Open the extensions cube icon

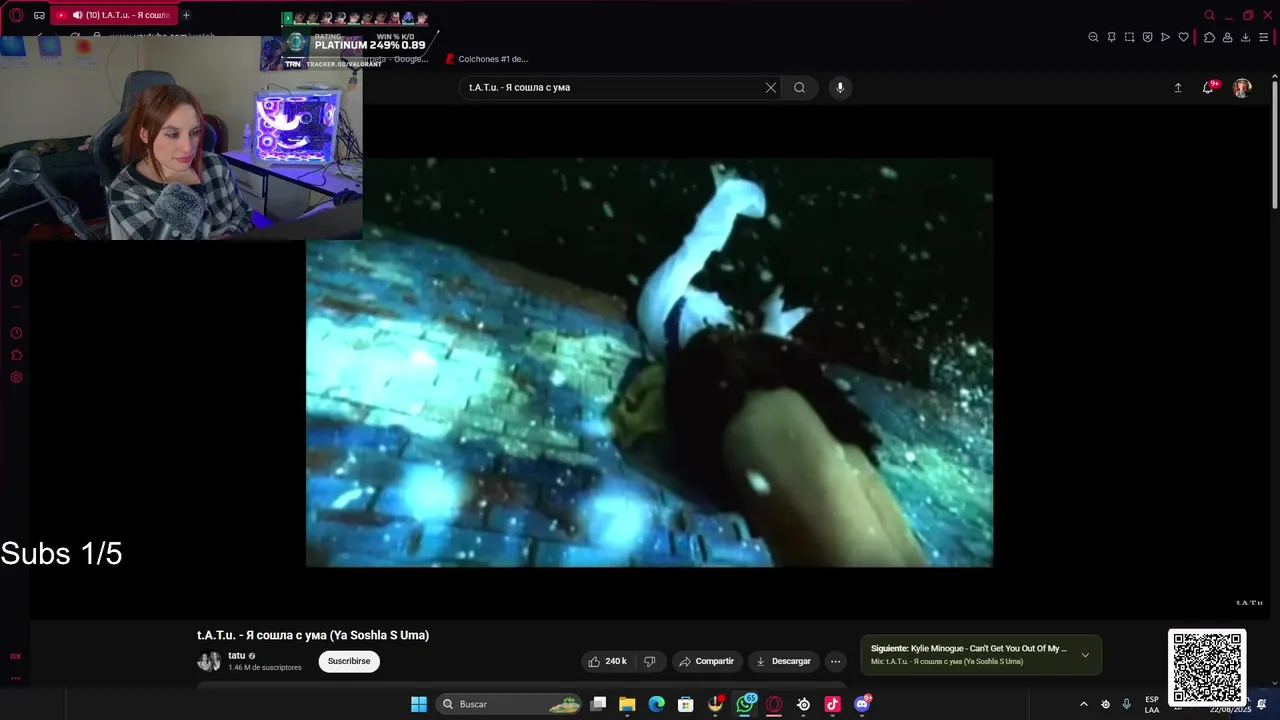[1209, 37]
